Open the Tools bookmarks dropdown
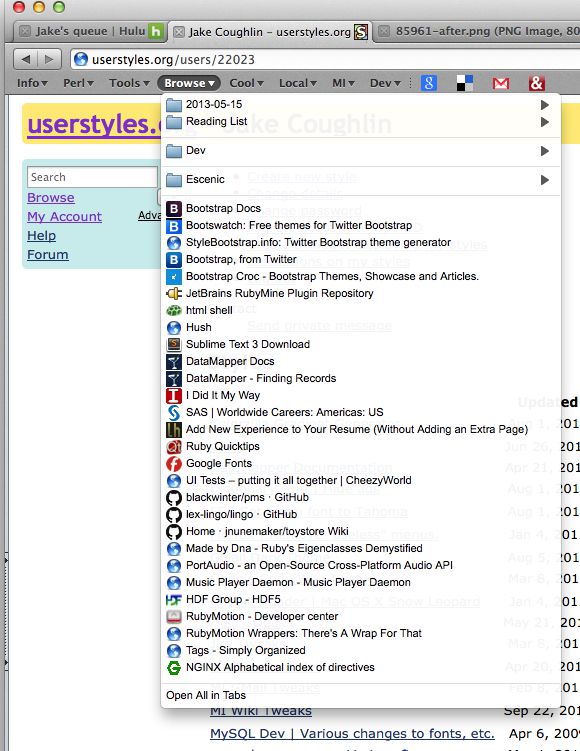This screenshot has width=580, height=751. pyautogui.click(x=129, y=83)
